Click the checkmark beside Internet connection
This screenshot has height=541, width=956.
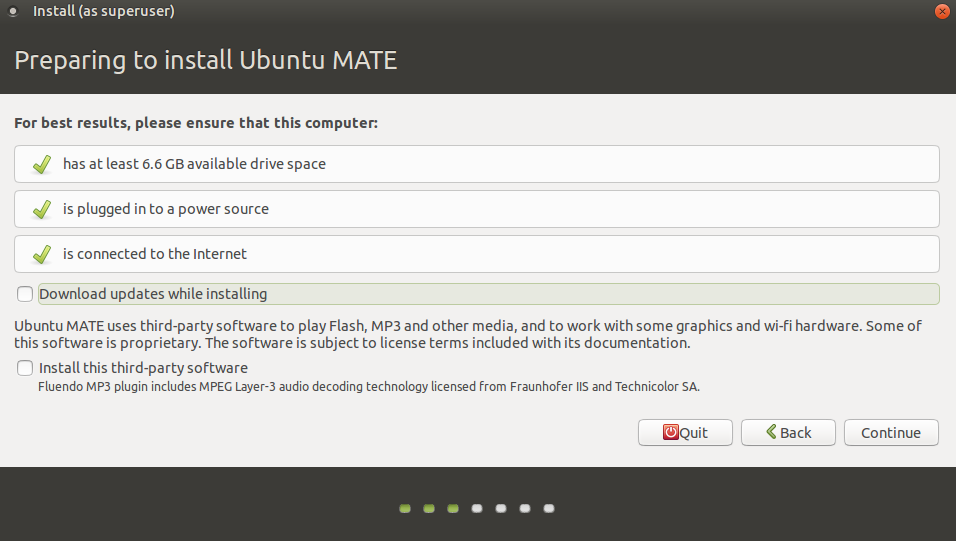point(42,254)
